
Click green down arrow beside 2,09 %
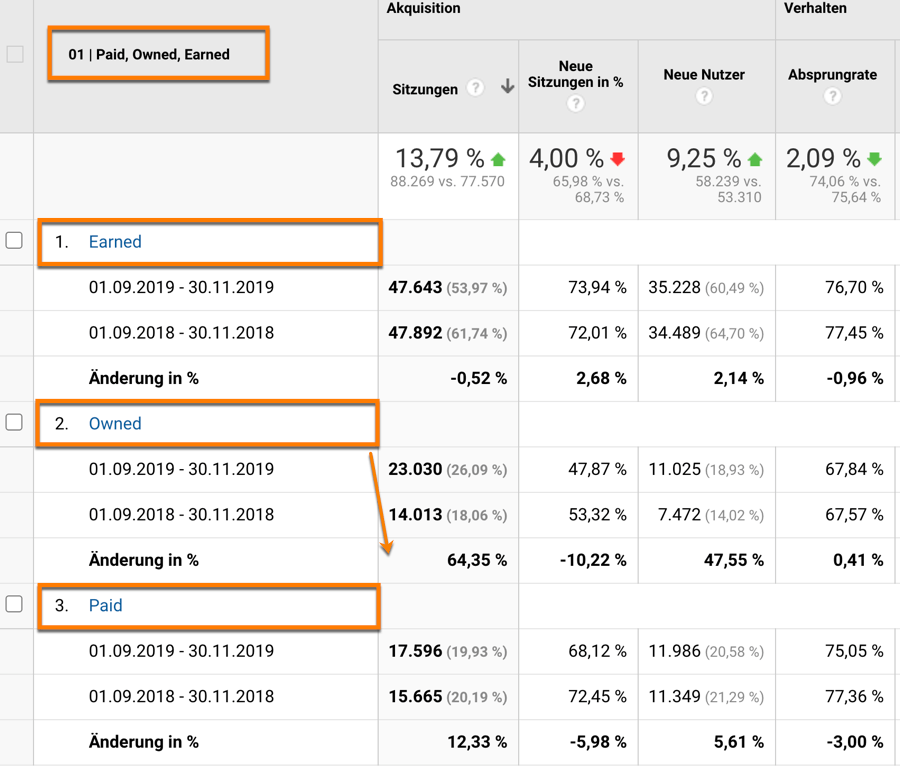tap(875, 160)
